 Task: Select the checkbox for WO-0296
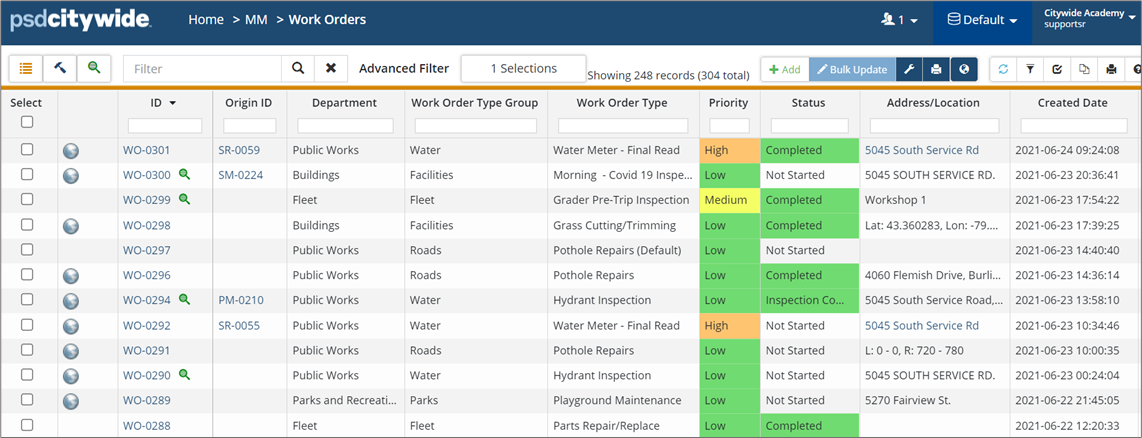[27, 275]
